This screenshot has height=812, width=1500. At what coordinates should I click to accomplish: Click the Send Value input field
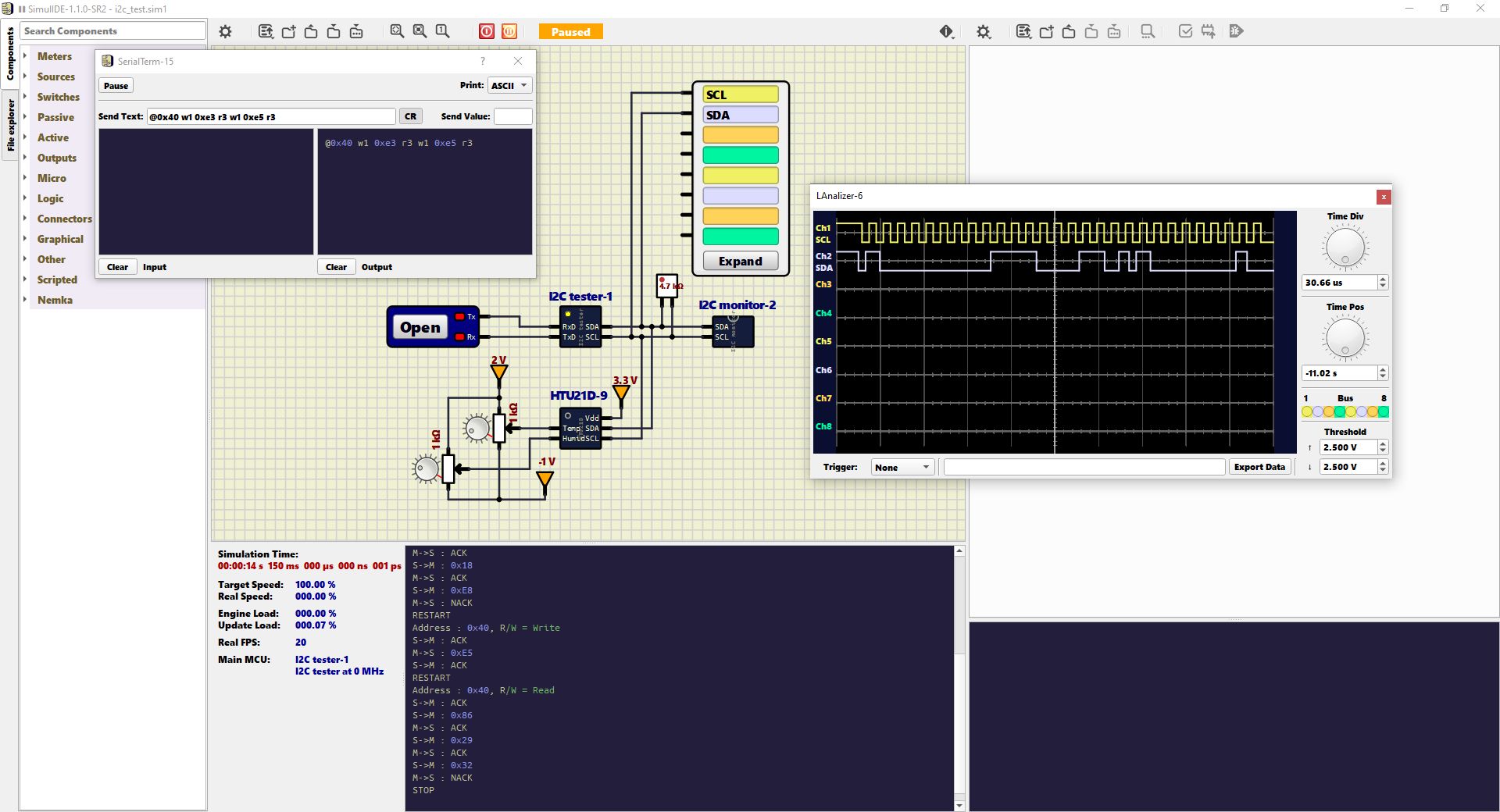(x=512, y=116)
